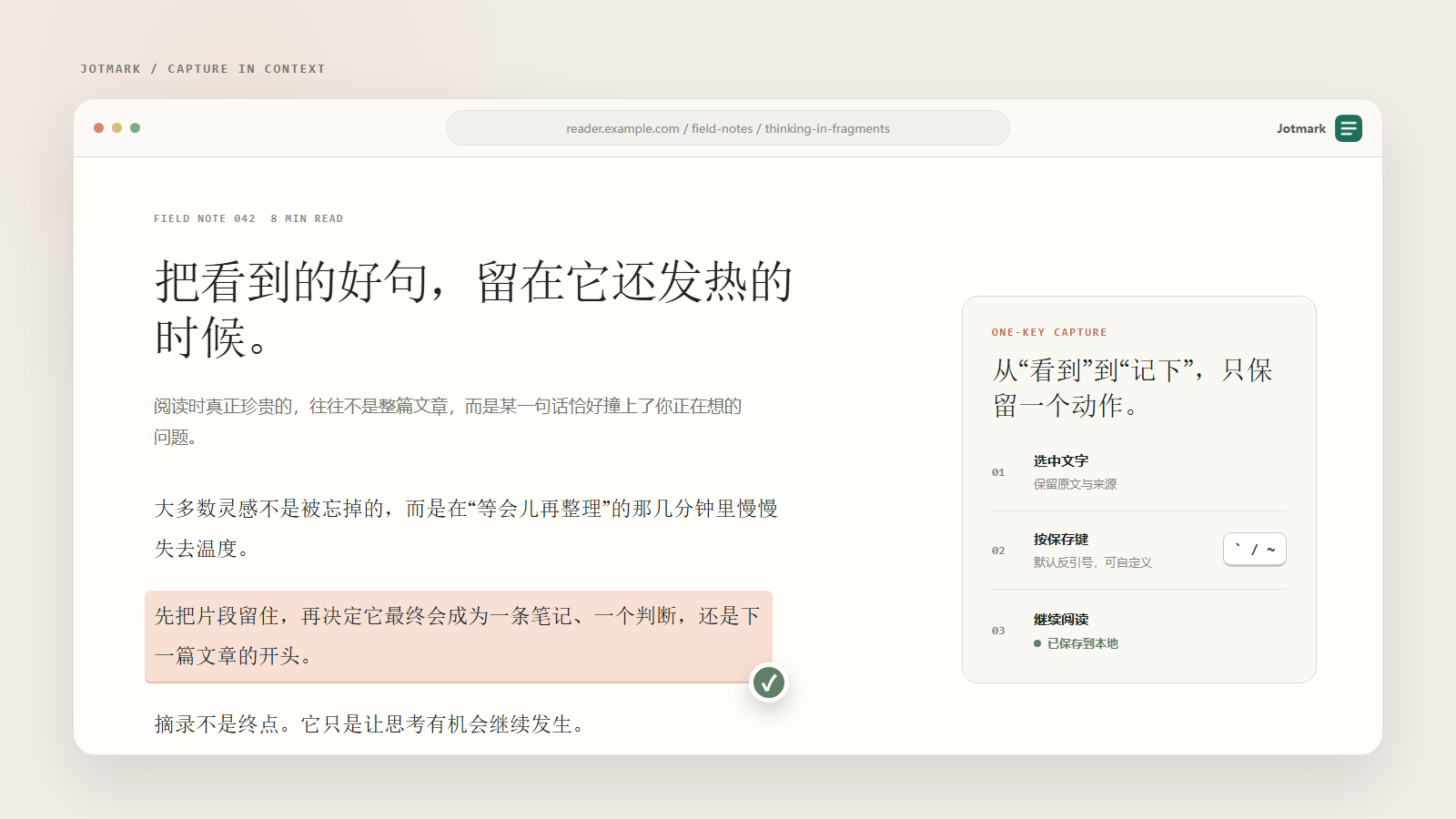Click the 8 MIN READ label

(307, 218)
